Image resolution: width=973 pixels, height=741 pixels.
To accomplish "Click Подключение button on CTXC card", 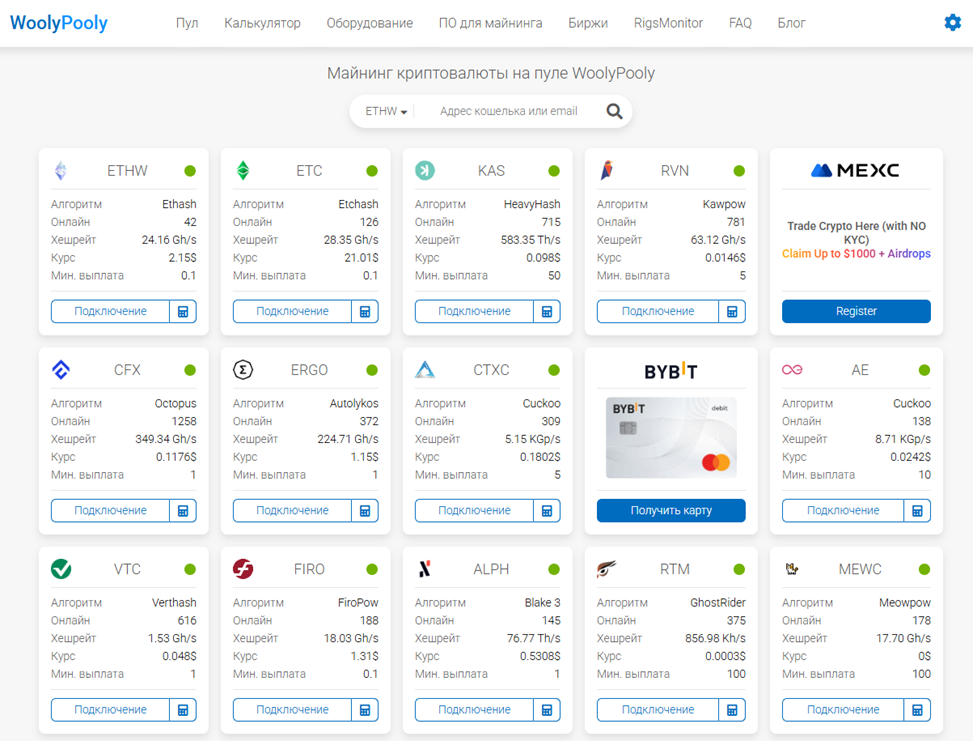I will coord(474,511).
